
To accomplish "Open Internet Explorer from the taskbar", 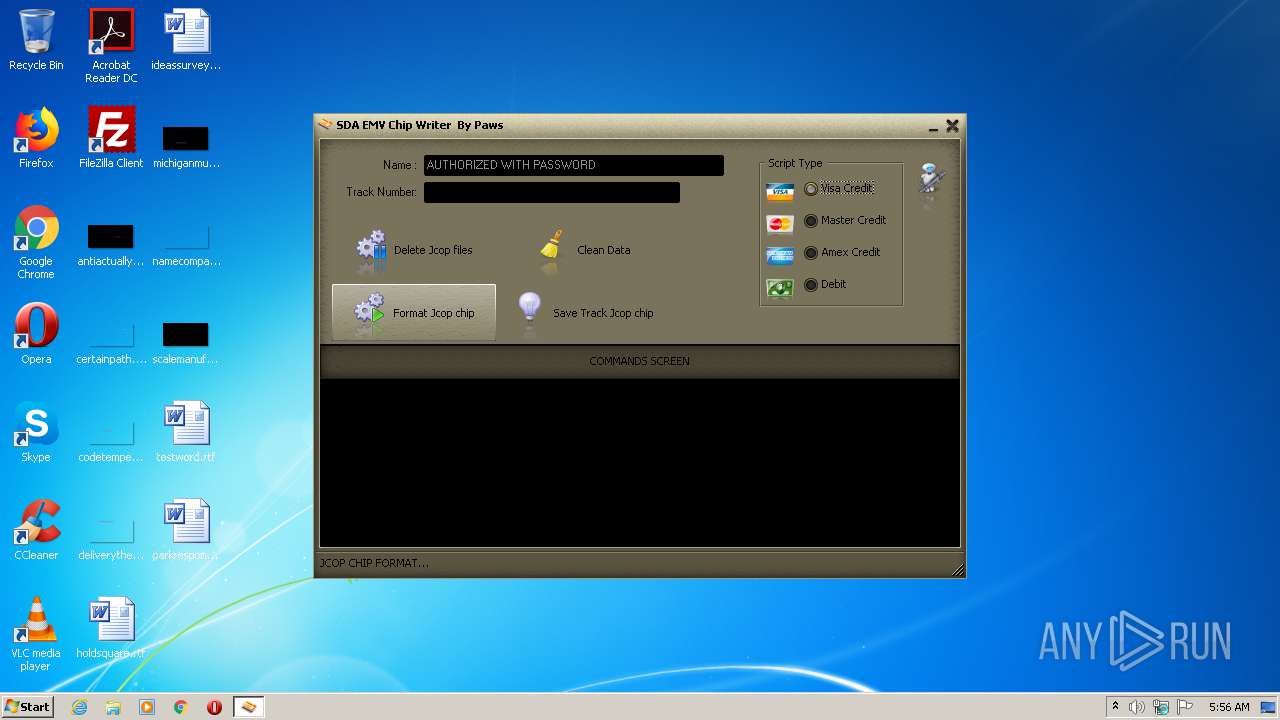I will tap(79, 707).
